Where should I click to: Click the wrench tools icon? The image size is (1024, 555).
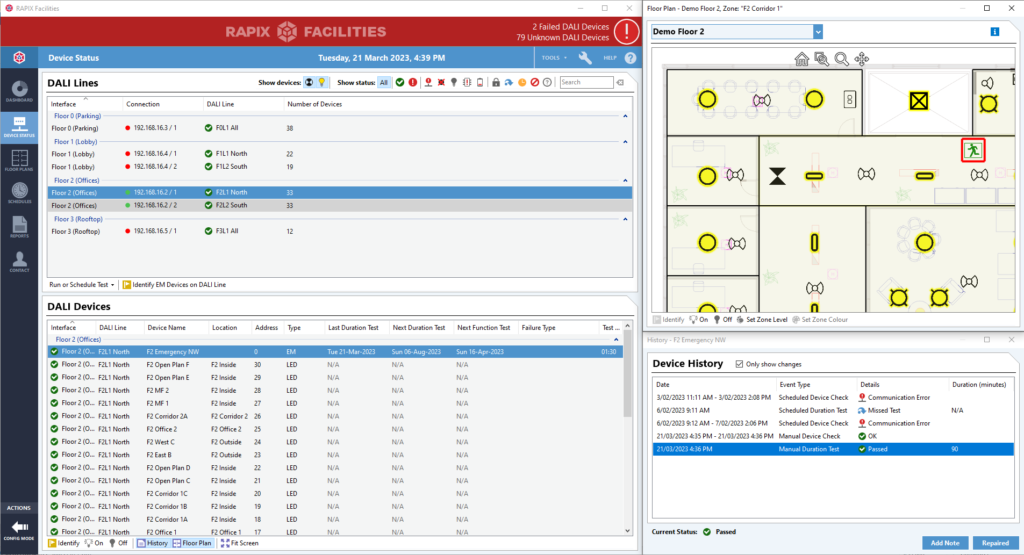click(x=584, y=57)
